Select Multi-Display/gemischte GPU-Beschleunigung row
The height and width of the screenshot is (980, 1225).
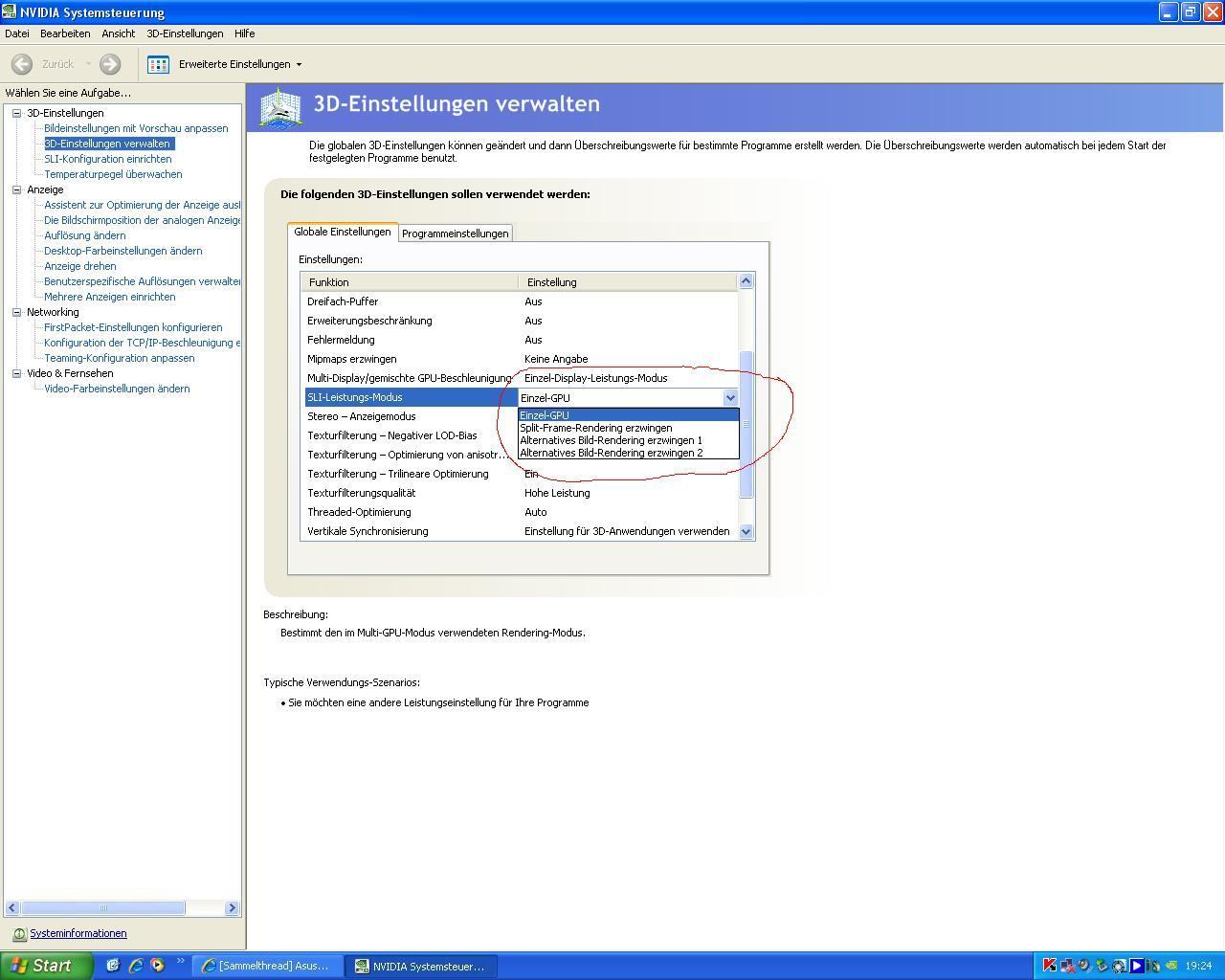(x=520, y=378)
